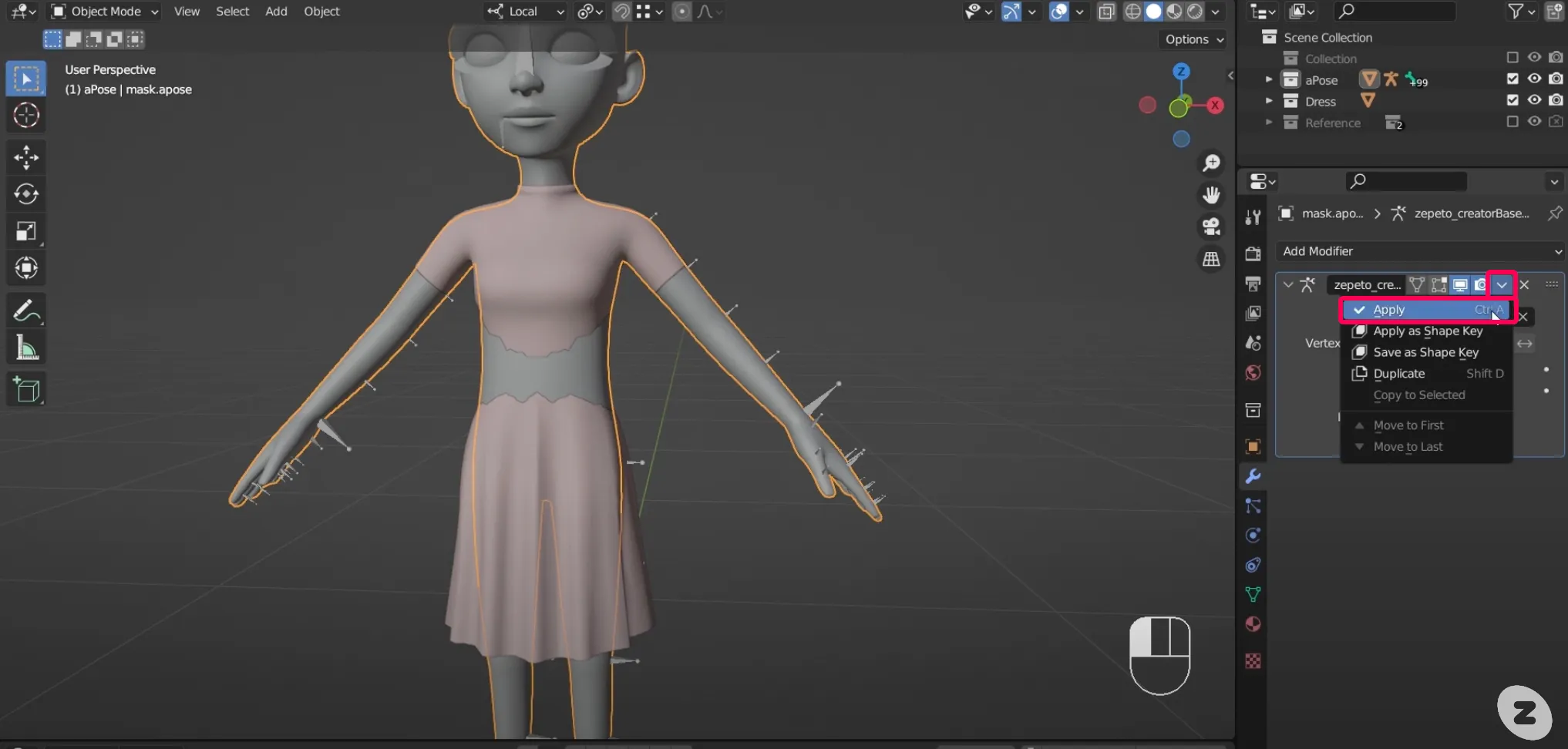The image size is (1568, 749).
Task: Click the pan view hand icon
Action: (x=1212, y=195)
